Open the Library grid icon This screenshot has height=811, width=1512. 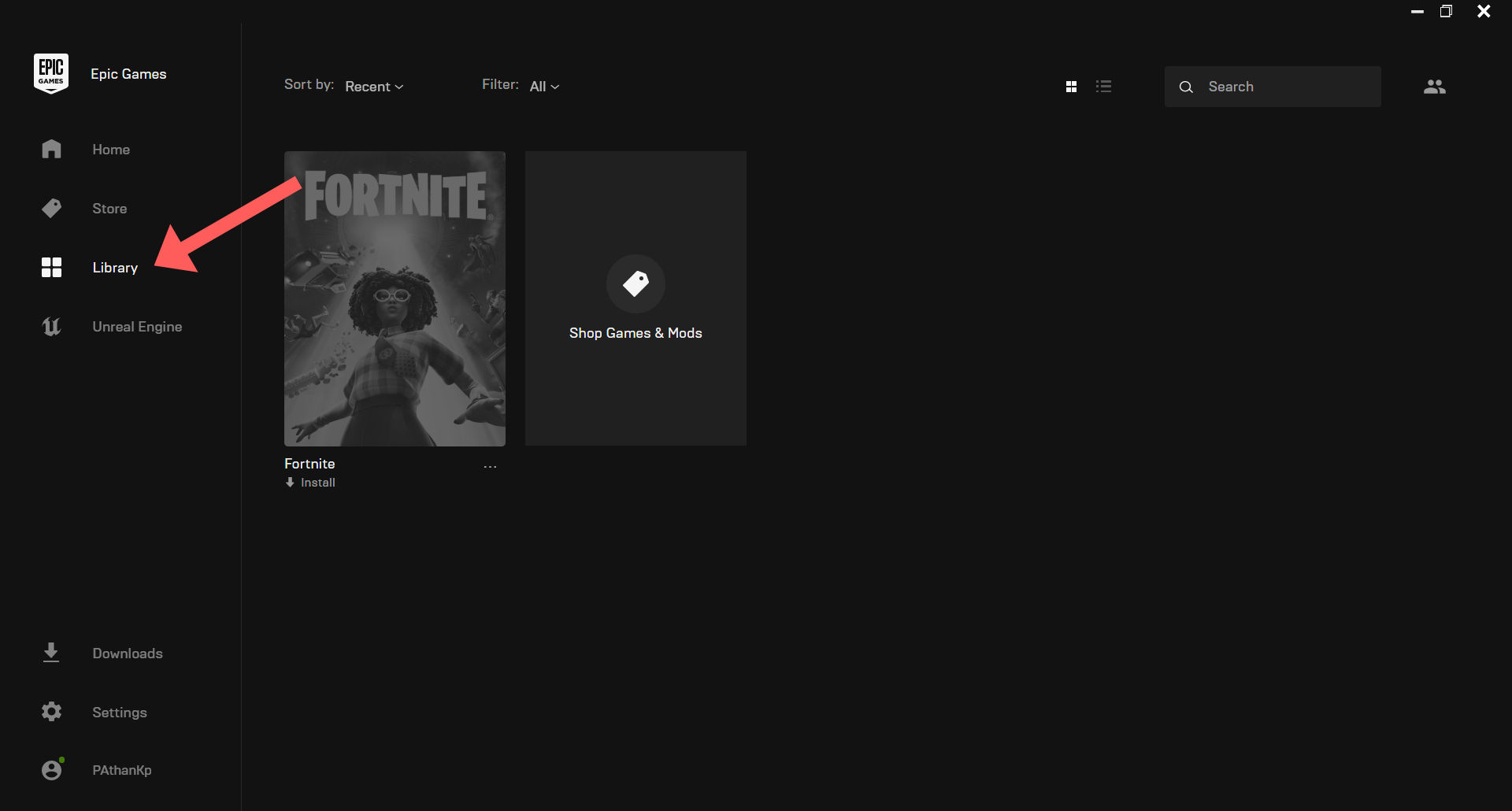(50, 267)
